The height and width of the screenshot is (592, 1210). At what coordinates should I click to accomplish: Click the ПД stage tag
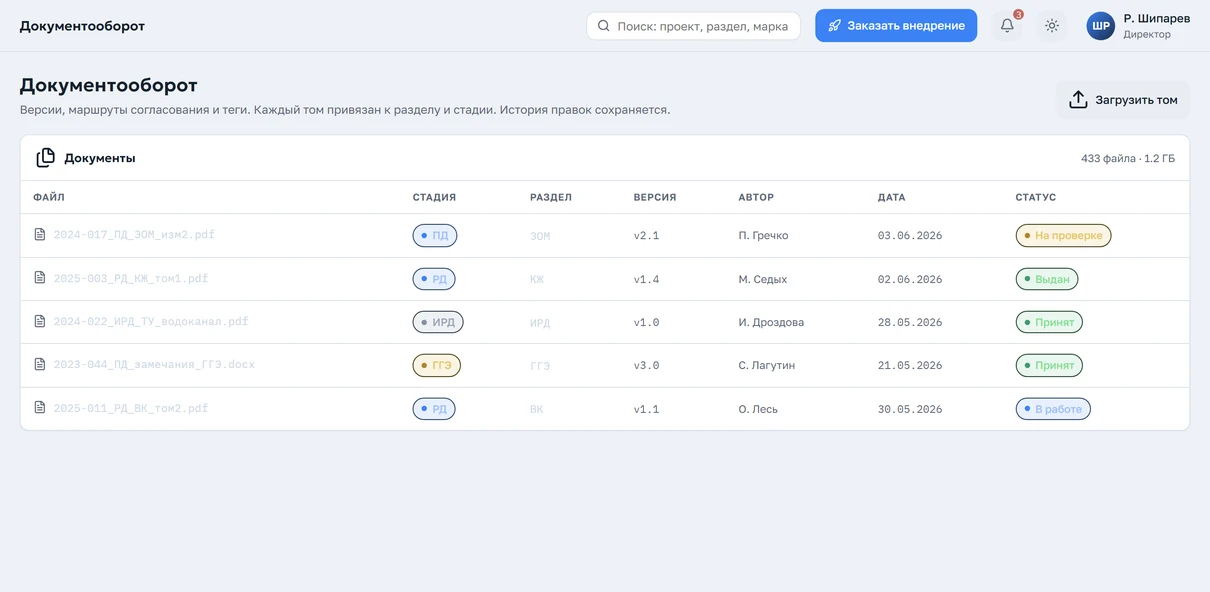(x=435, y=236)
